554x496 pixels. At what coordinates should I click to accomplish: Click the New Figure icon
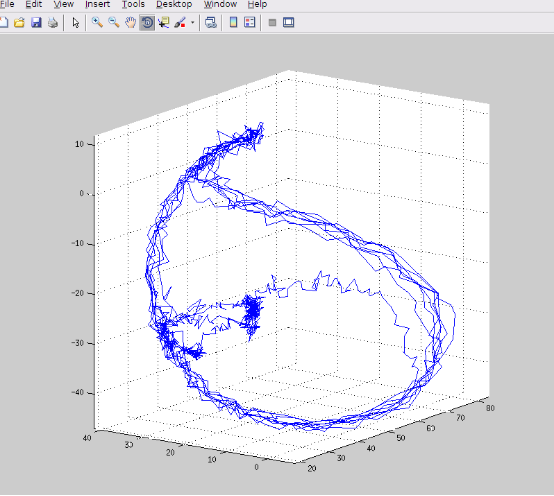(x=3, y=23)
